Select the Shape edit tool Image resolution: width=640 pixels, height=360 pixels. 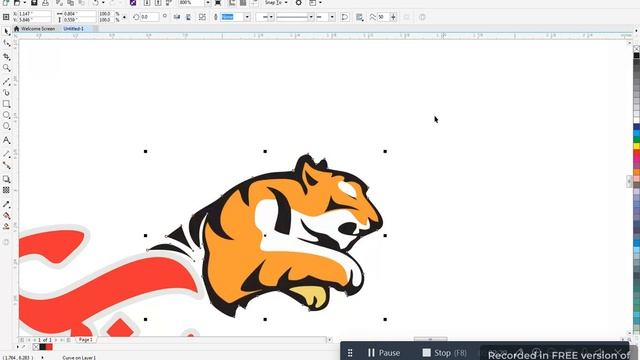pyautogui.click(x=6, y=43)
